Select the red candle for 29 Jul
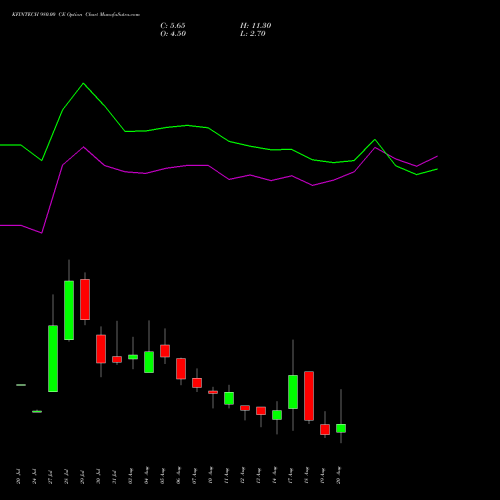This screenshot has height=500, width=500. pos(85,299)
